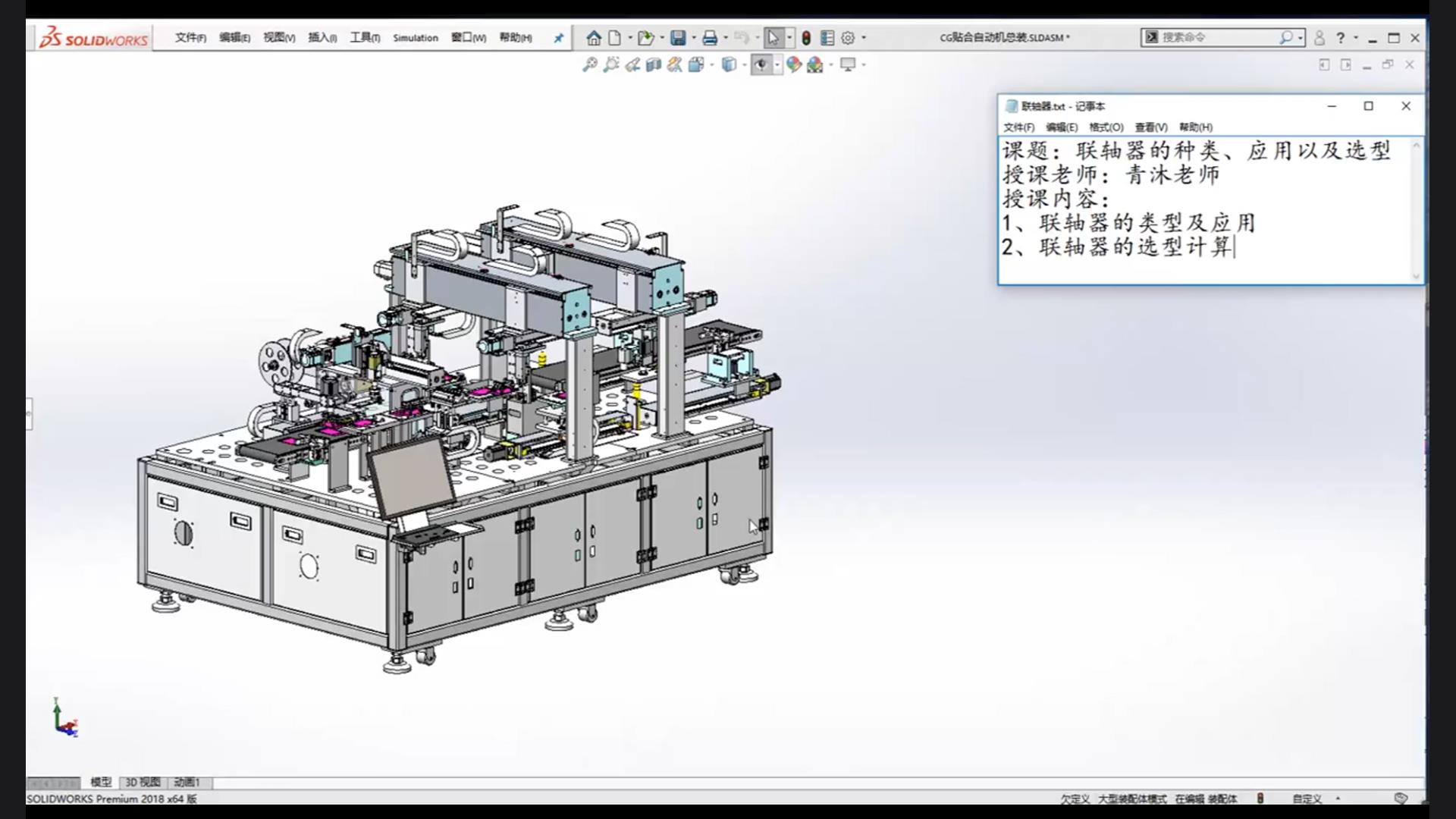Toggle Hide/Show Items eye
This screenshot has width=1456, height=819.
tap(761, 64)
